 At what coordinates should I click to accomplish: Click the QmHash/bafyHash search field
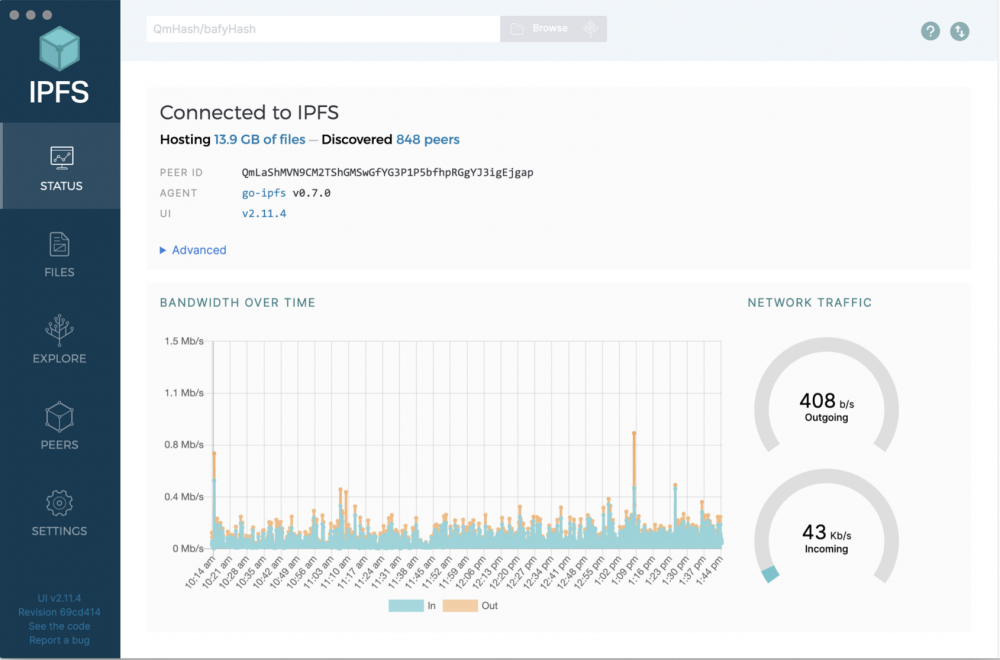coord(320,29)
